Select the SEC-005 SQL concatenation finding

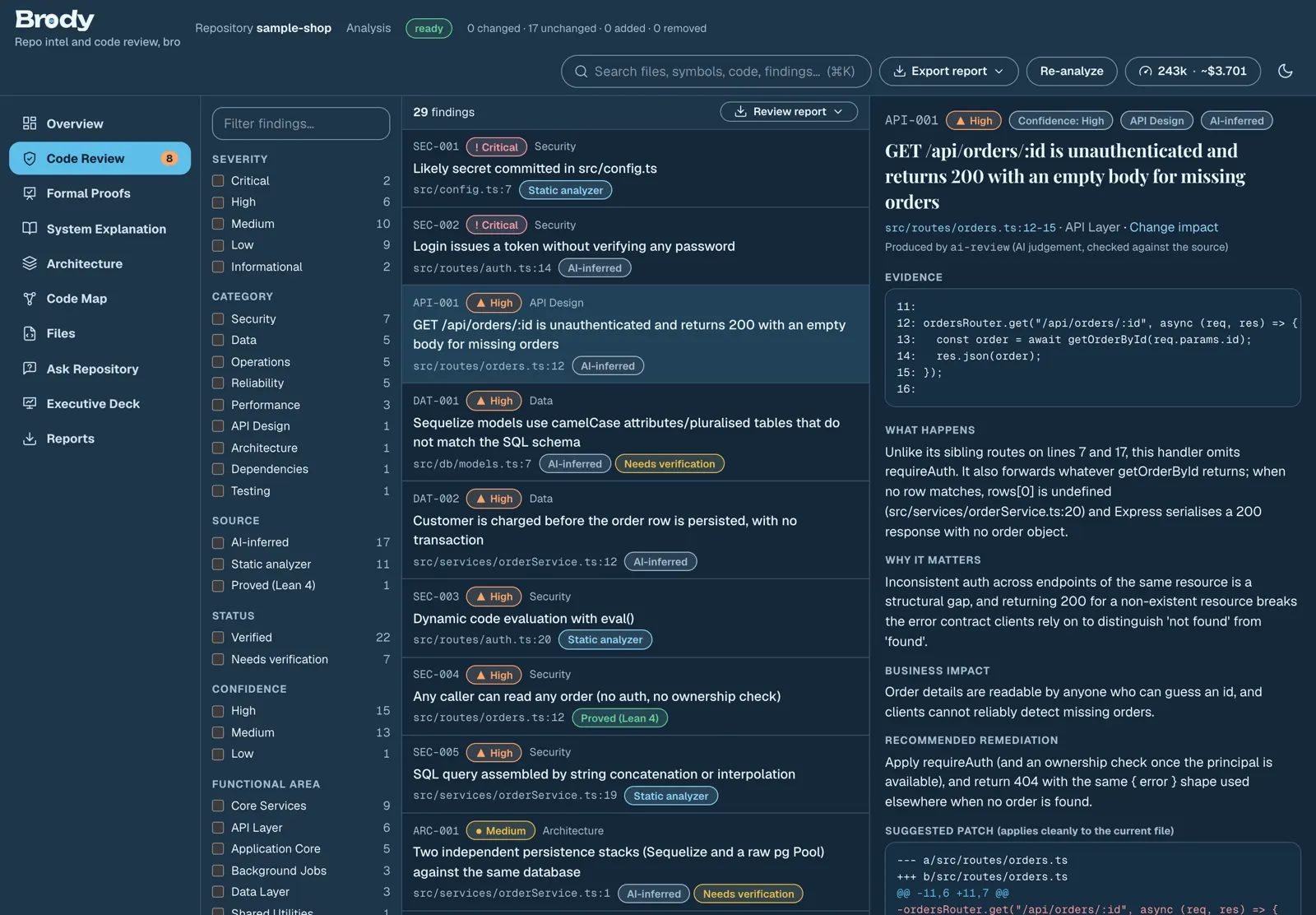click(635, 773)
